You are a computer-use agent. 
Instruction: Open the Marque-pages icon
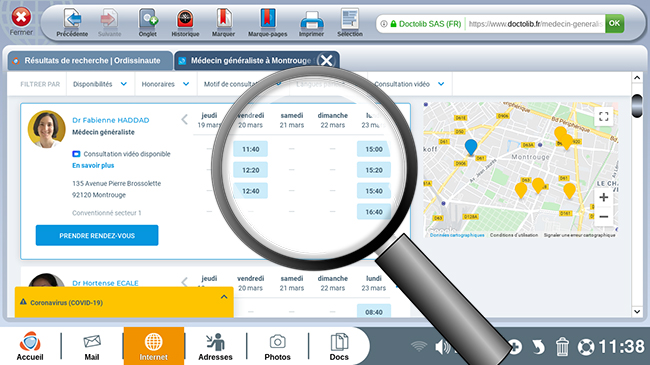point(268,19)
